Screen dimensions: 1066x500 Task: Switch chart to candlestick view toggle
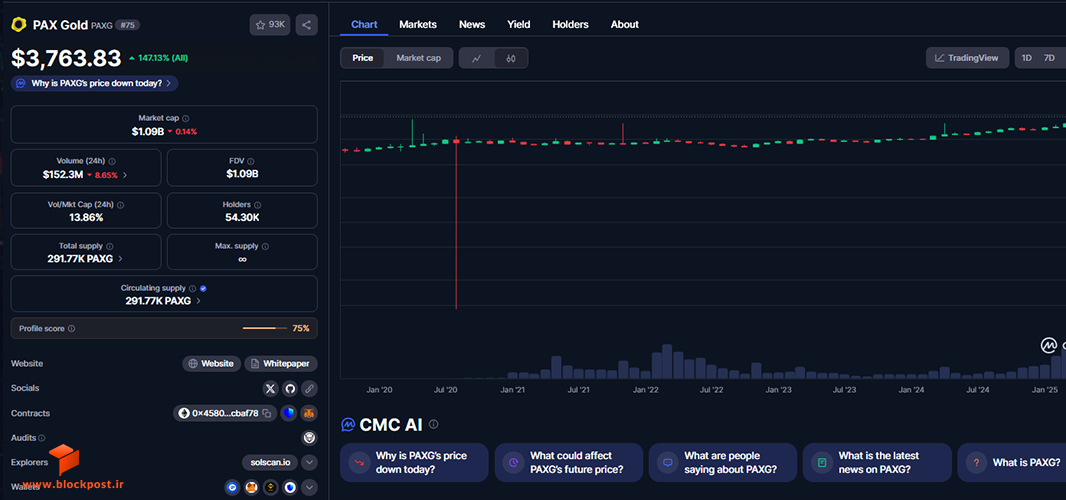pyautogui.click(x=511, y=59)
